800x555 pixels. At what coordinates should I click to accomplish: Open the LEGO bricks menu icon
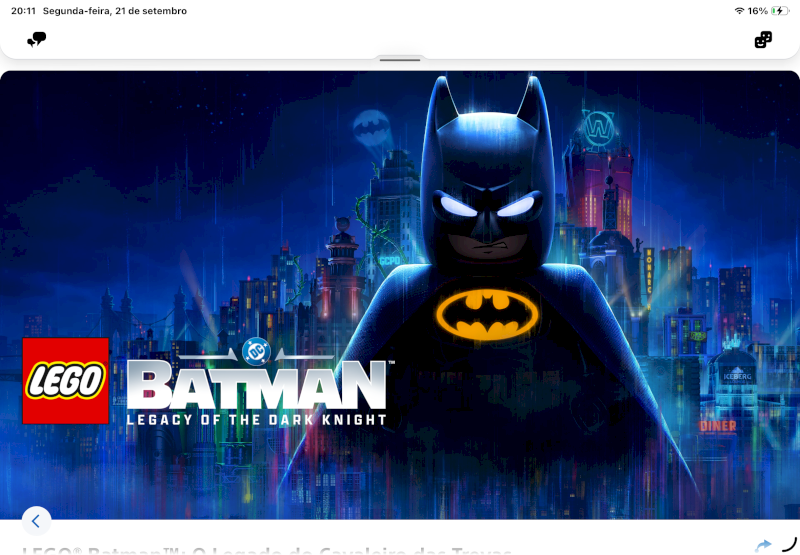pos(763,39)
